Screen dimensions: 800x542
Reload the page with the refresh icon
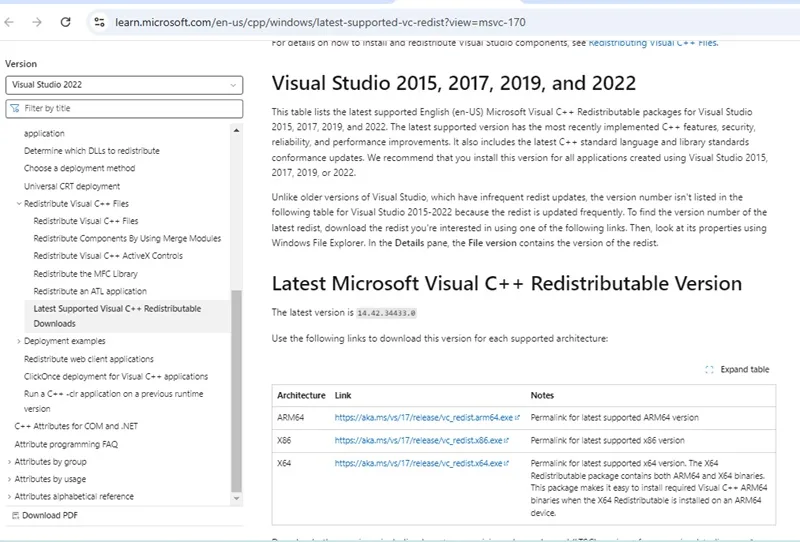tap(65, 22)
